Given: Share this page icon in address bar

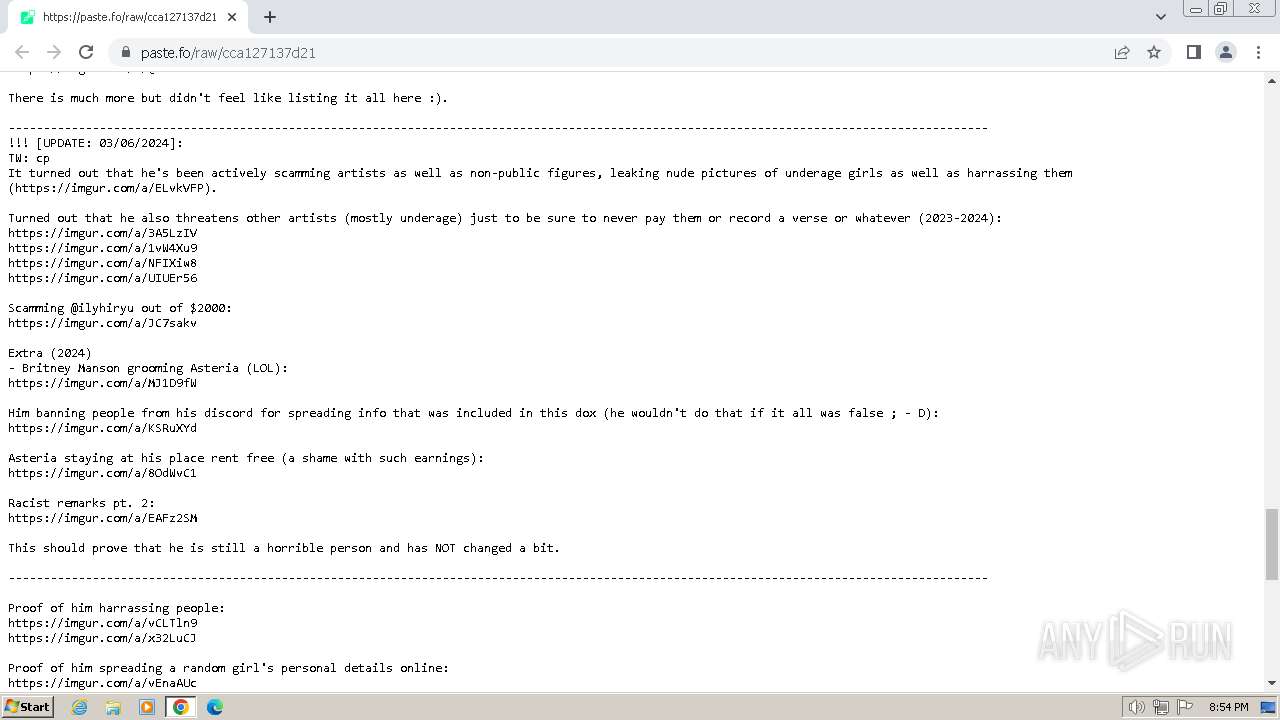Looking at the screenshot, I should pos(1122,52).
